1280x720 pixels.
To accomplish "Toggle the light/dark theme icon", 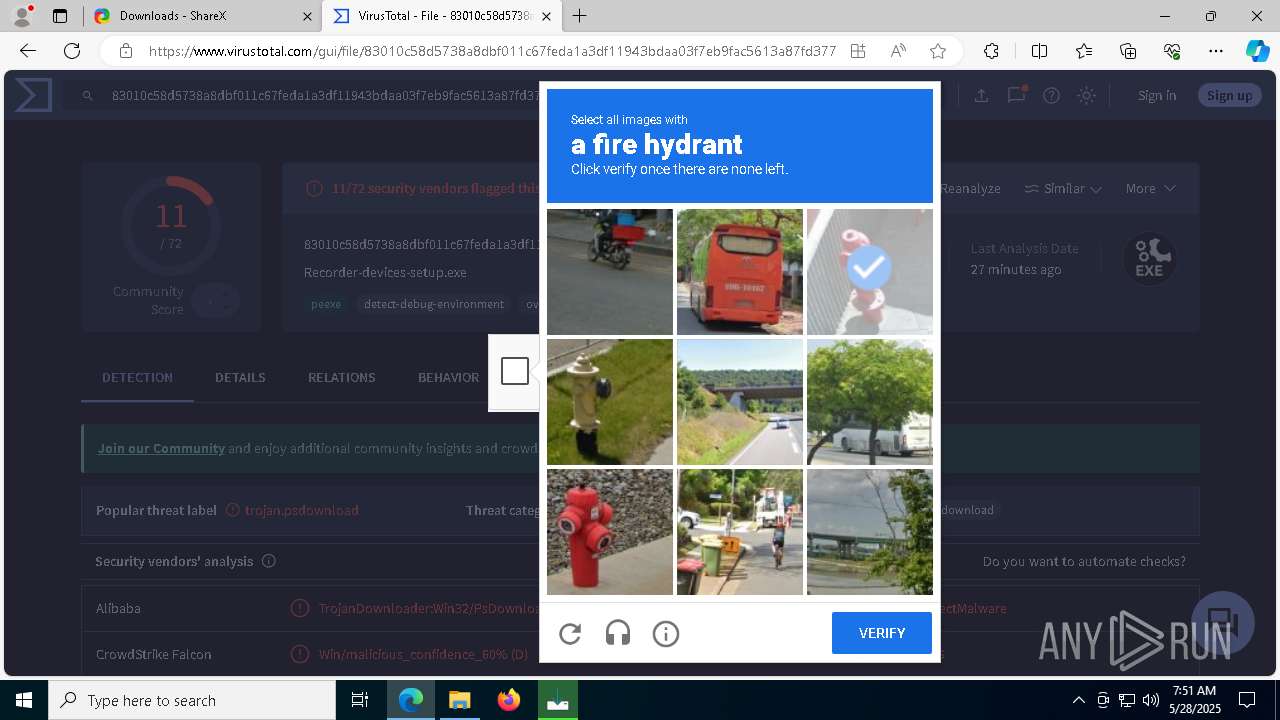I will [x=1086, y=95].
